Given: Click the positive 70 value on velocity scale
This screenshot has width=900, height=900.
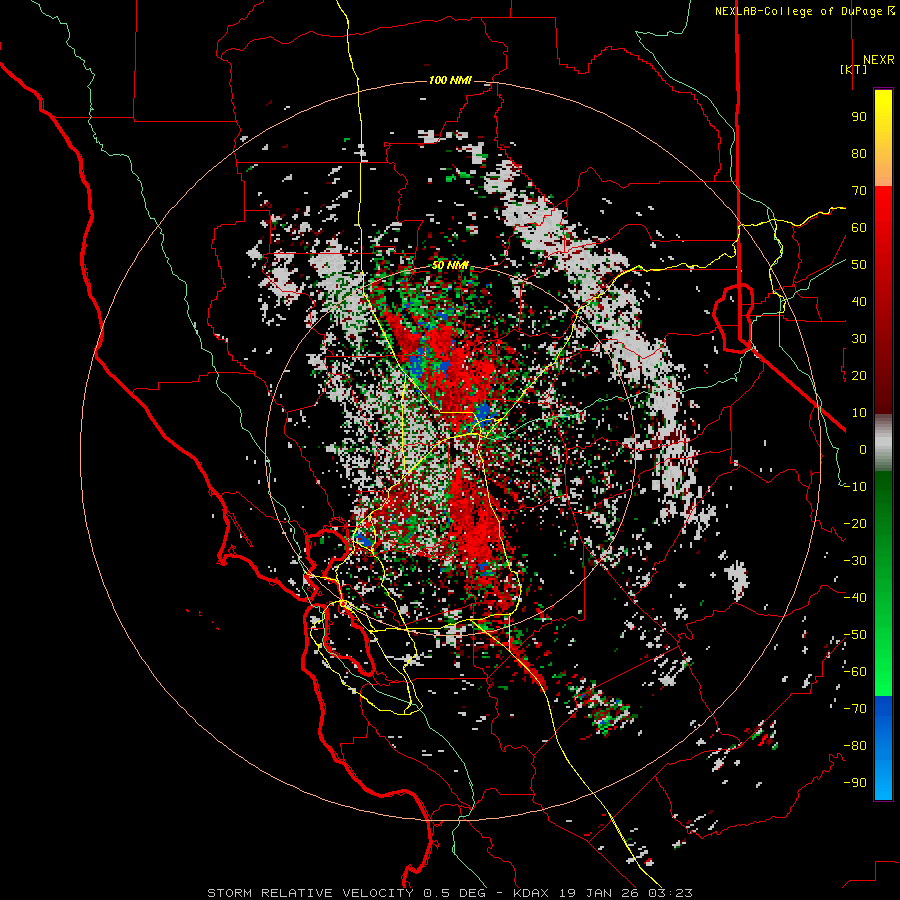Looking at the screenshot, I should (859, 191).
